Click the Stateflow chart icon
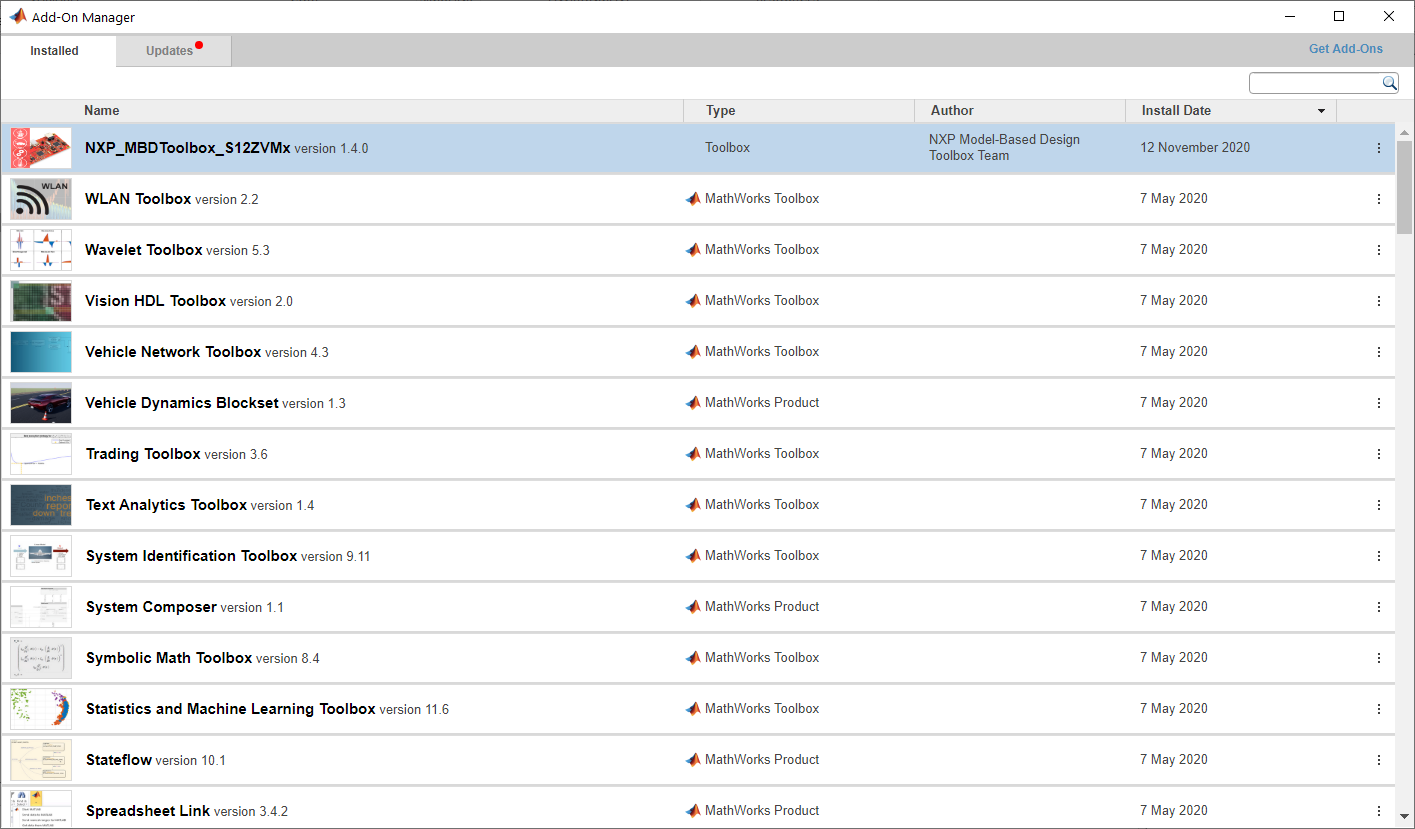 coord(40,759)
